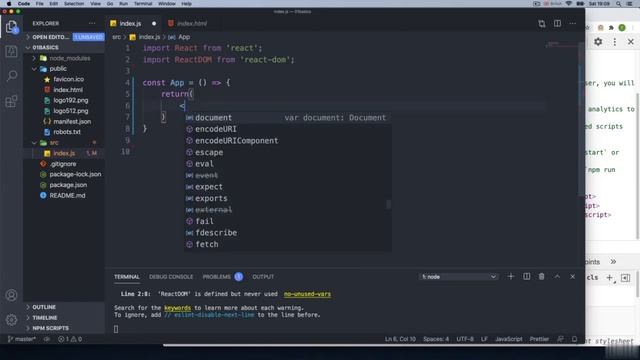Open the Explorer activity bar icon
Viewport: 640px width, 360px height.
[11, 27]
